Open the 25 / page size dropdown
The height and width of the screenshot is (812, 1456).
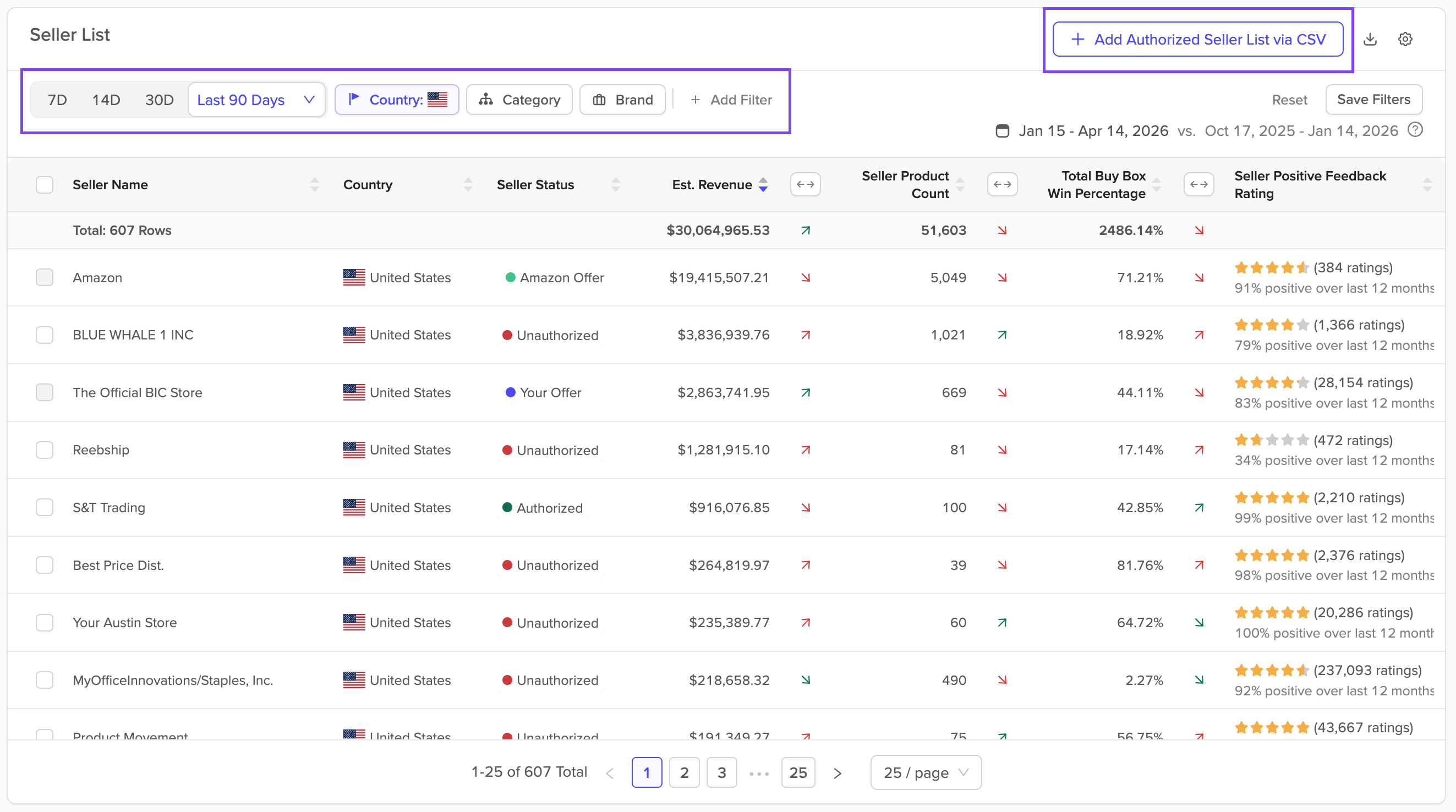(x=926, y=772)
